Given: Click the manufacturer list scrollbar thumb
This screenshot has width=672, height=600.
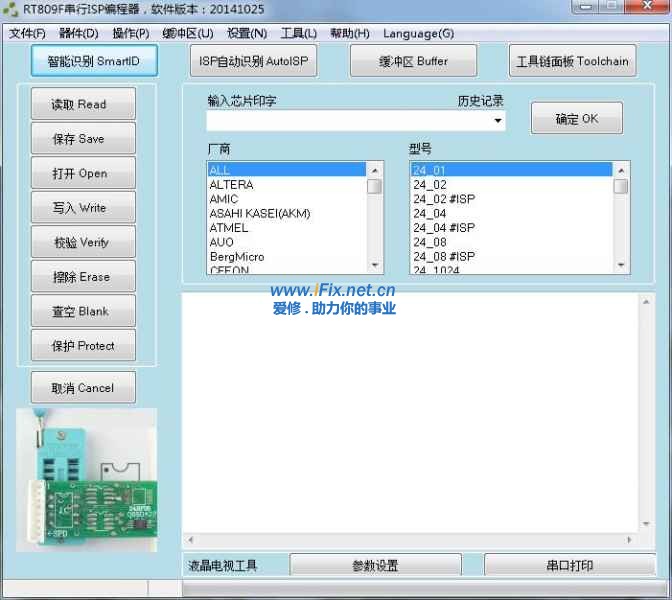Looking at the screenshot, I should [x=375, y=186].
